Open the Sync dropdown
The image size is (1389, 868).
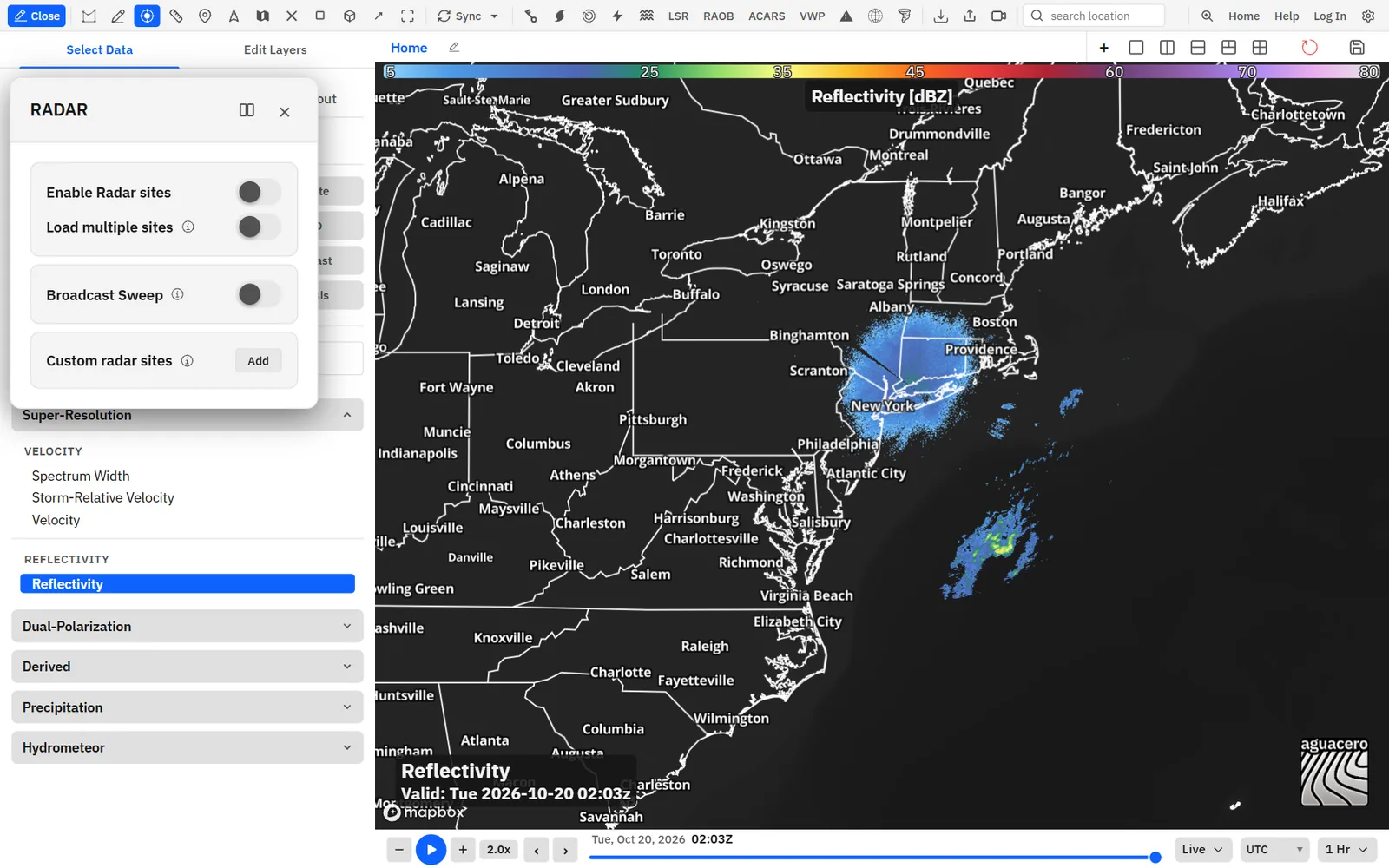tap(468, 16)
